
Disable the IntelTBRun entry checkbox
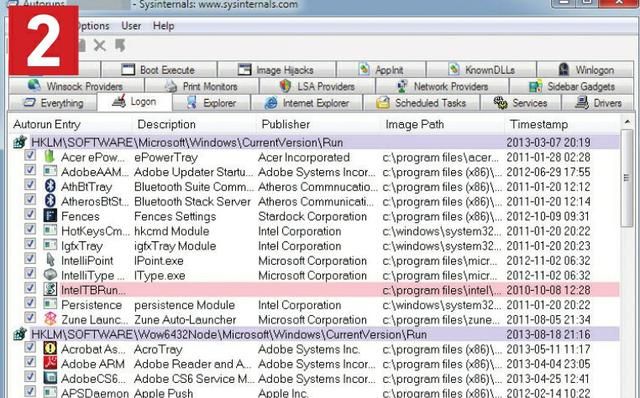point(30,289)
